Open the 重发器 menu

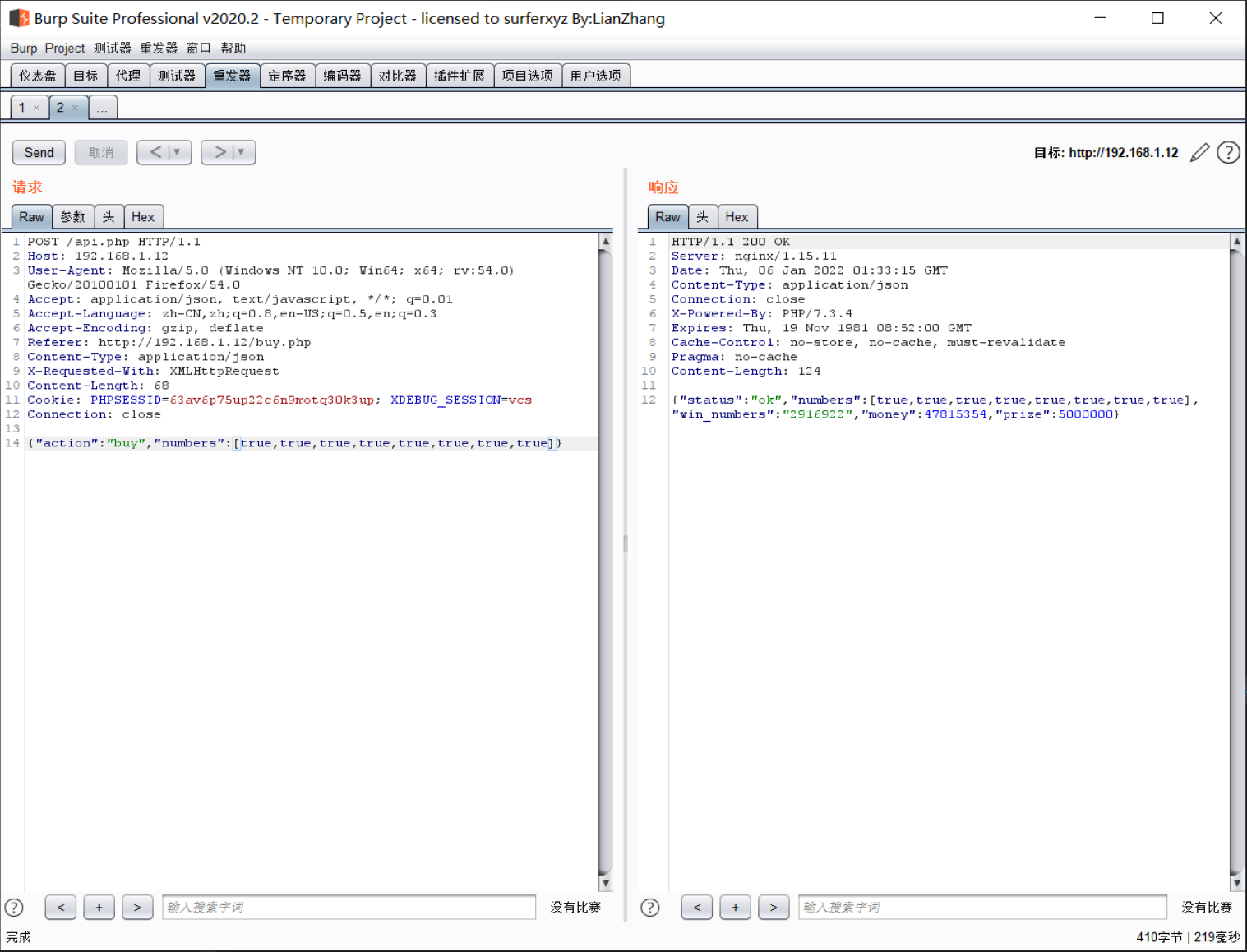coord(159,49)
